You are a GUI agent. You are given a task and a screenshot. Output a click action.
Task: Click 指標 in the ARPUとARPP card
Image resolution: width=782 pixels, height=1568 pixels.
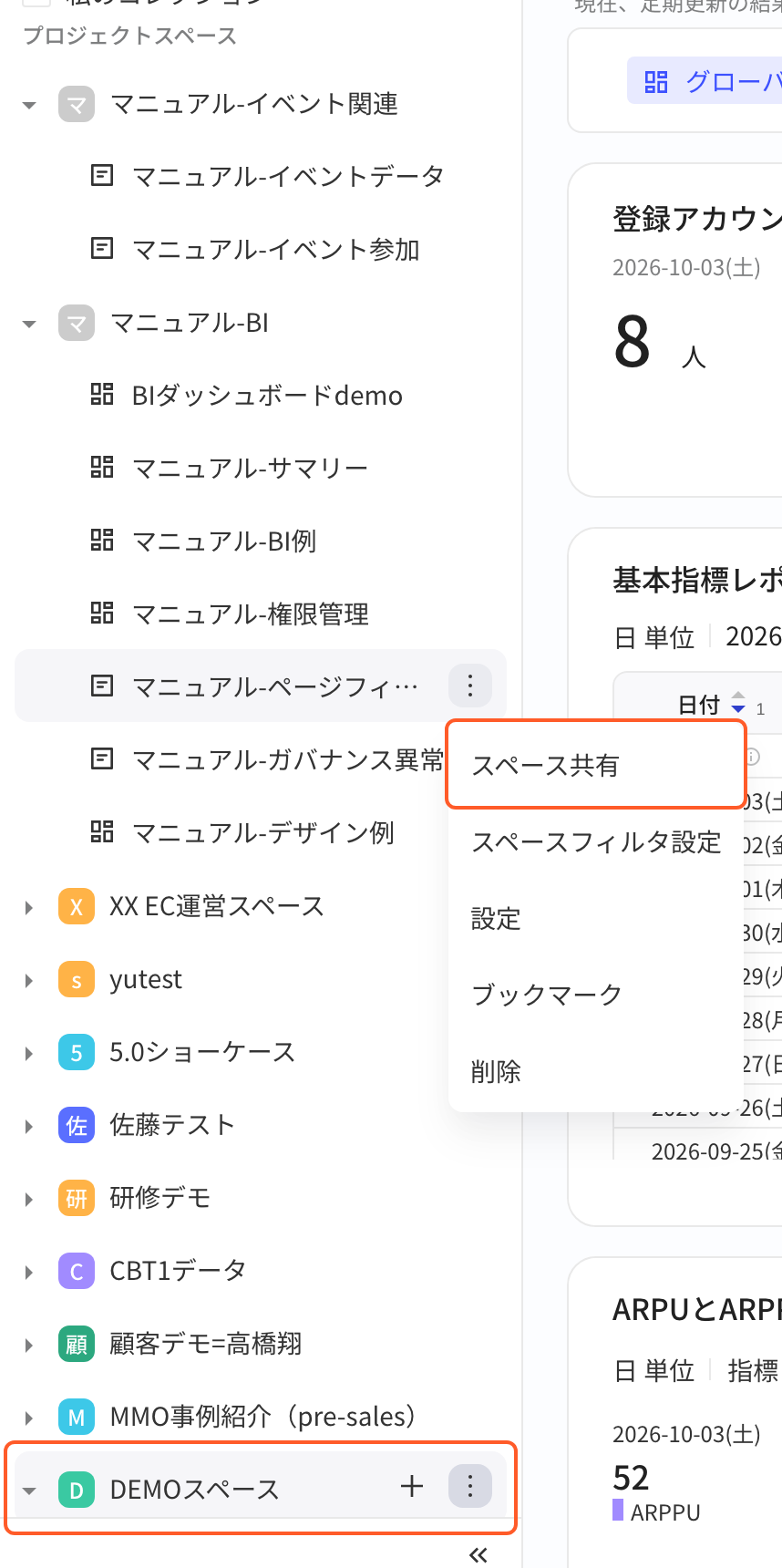(753, 1370)
